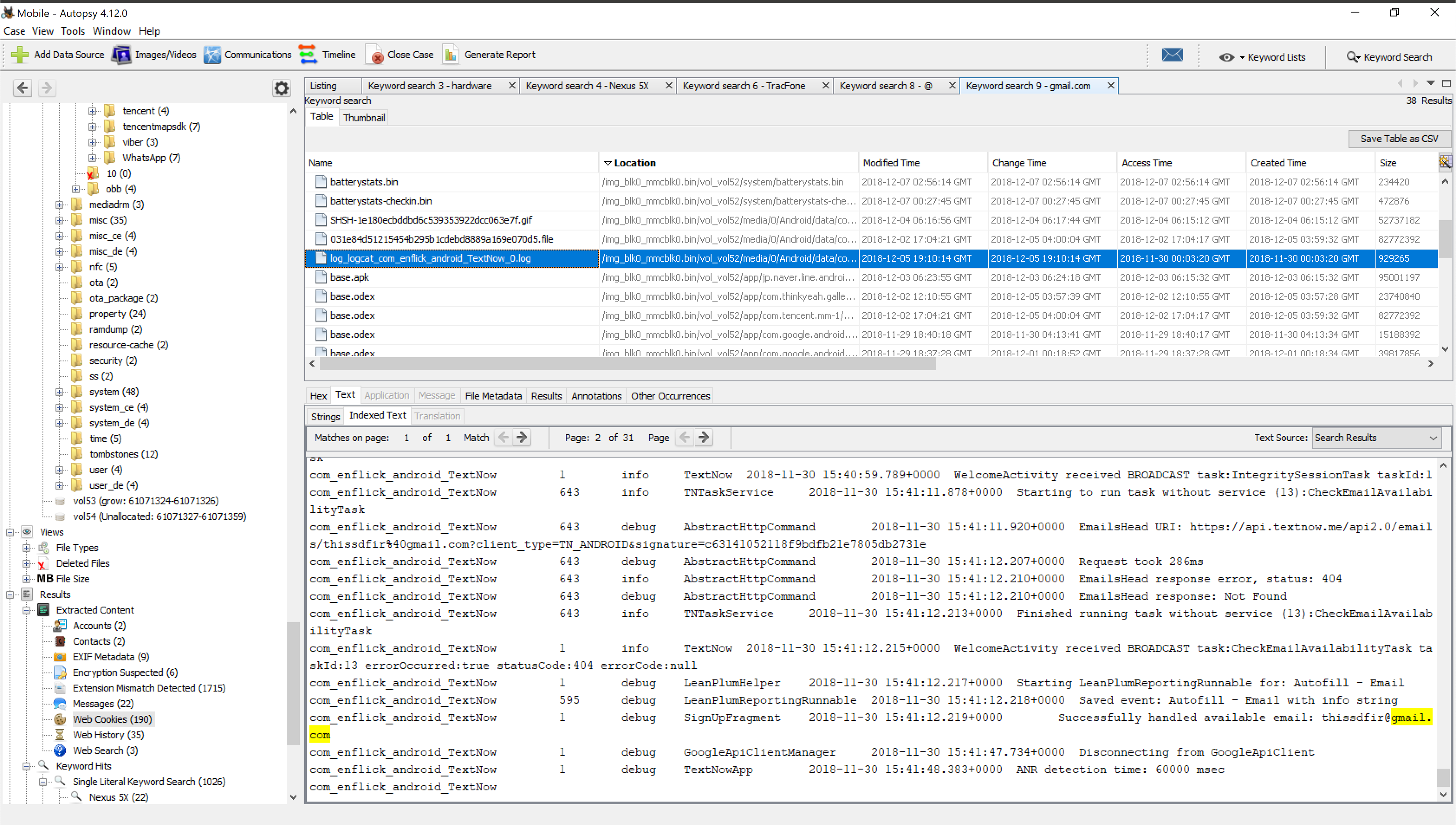The height and width of the screenshot is (825, 1456).
Task: Click the Close Case toolbar icon
Action: [375, 55]
